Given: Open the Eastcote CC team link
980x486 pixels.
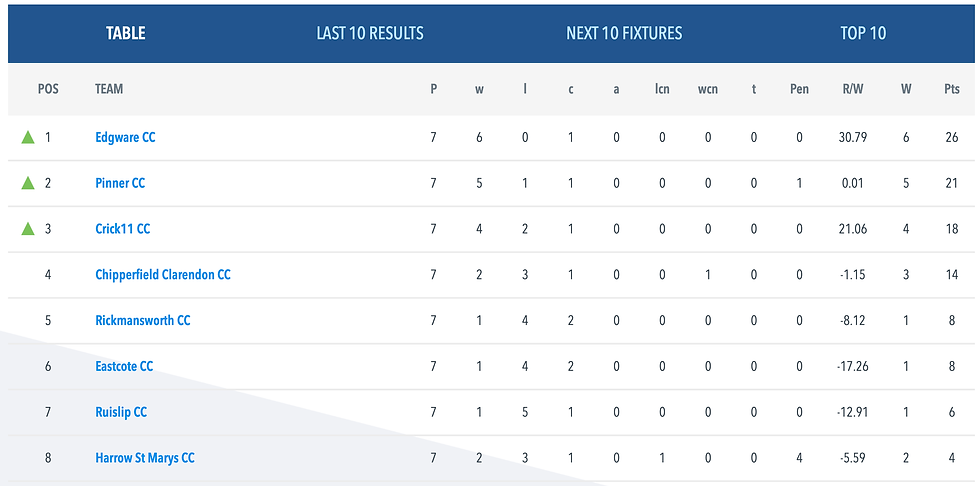Looking at the screenshot, I should [x=124, y=366].
